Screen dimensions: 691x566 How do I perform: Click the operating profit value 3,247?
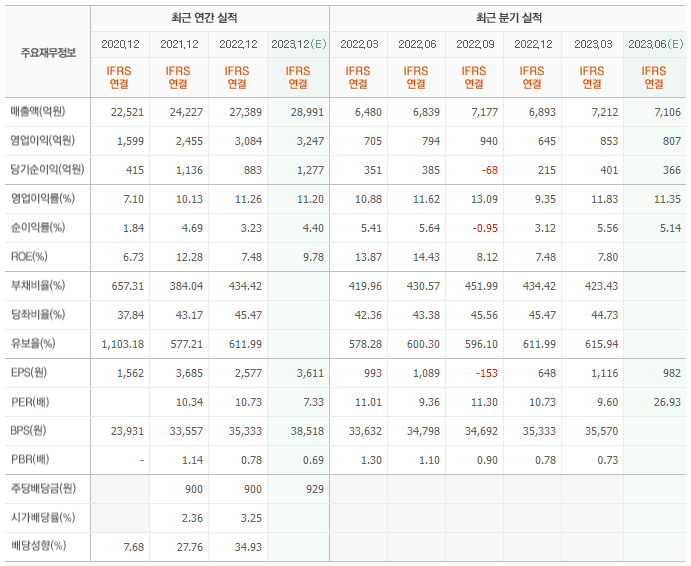(x=310, y=142)
